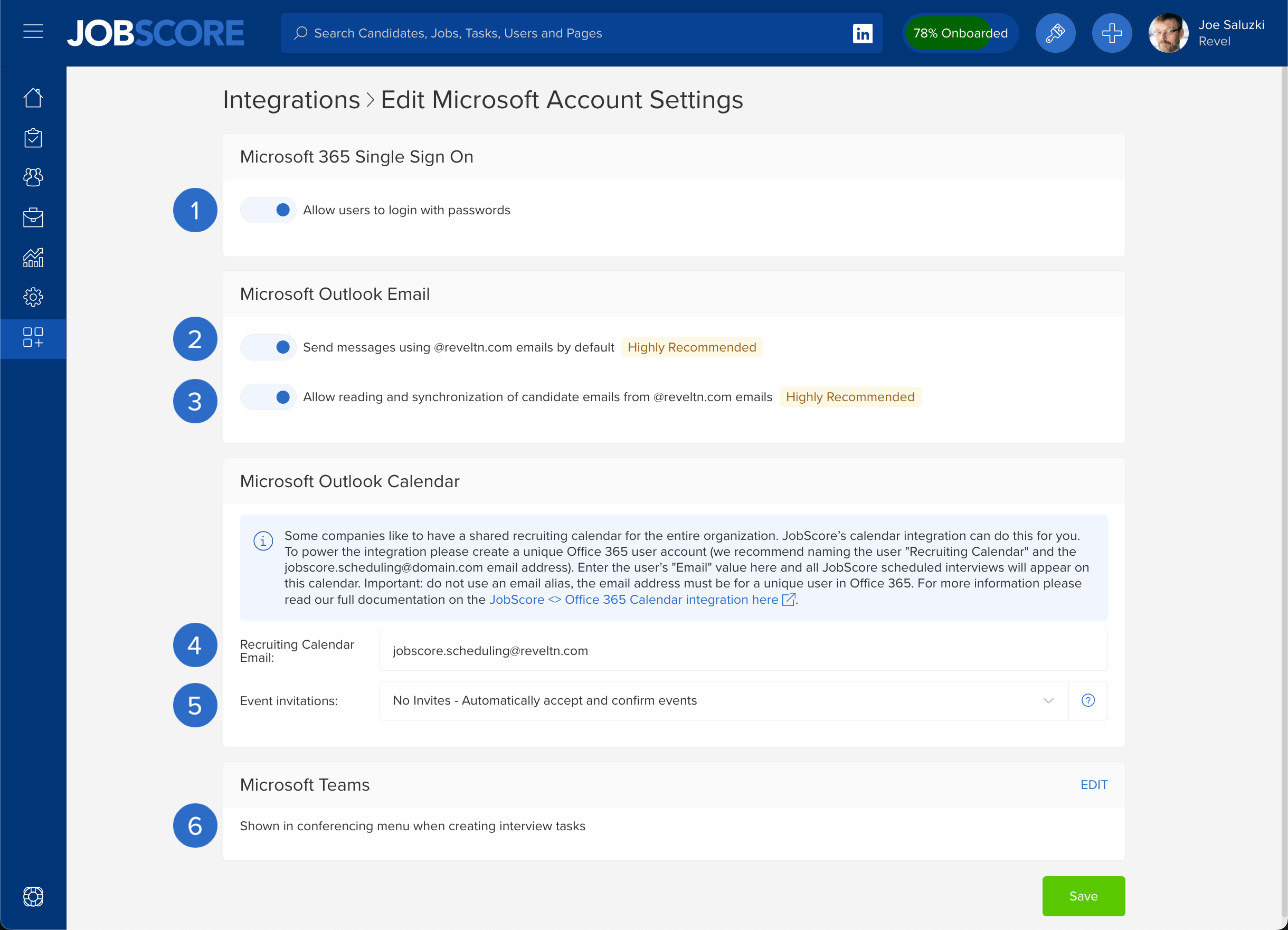
Task: Select the Integrations grid icon in sidebar
Action: click(x=33, y=337)
